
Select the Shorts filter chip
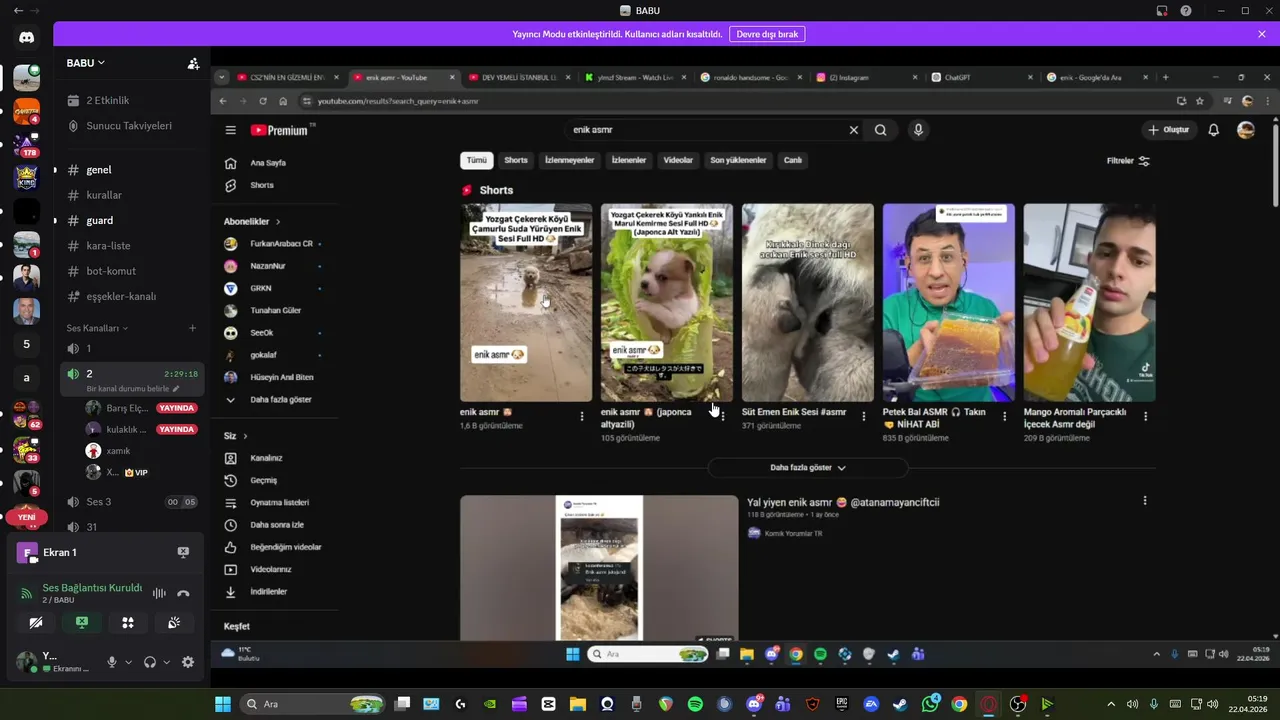click(516, 160)
